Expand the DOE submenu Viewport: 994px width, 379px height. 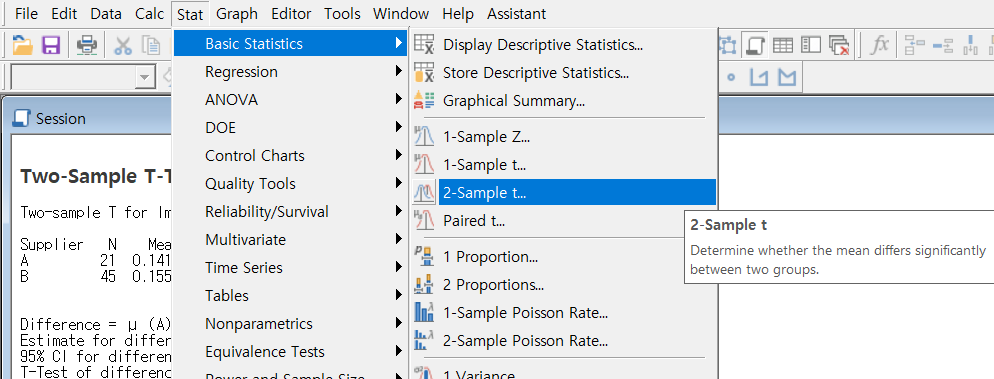(290, 127)
